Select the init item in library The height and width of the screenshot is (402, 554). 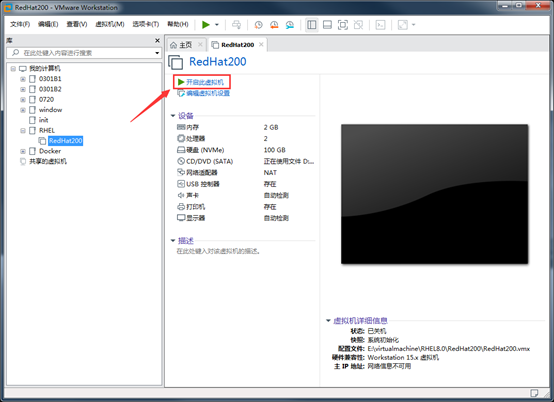43,120
